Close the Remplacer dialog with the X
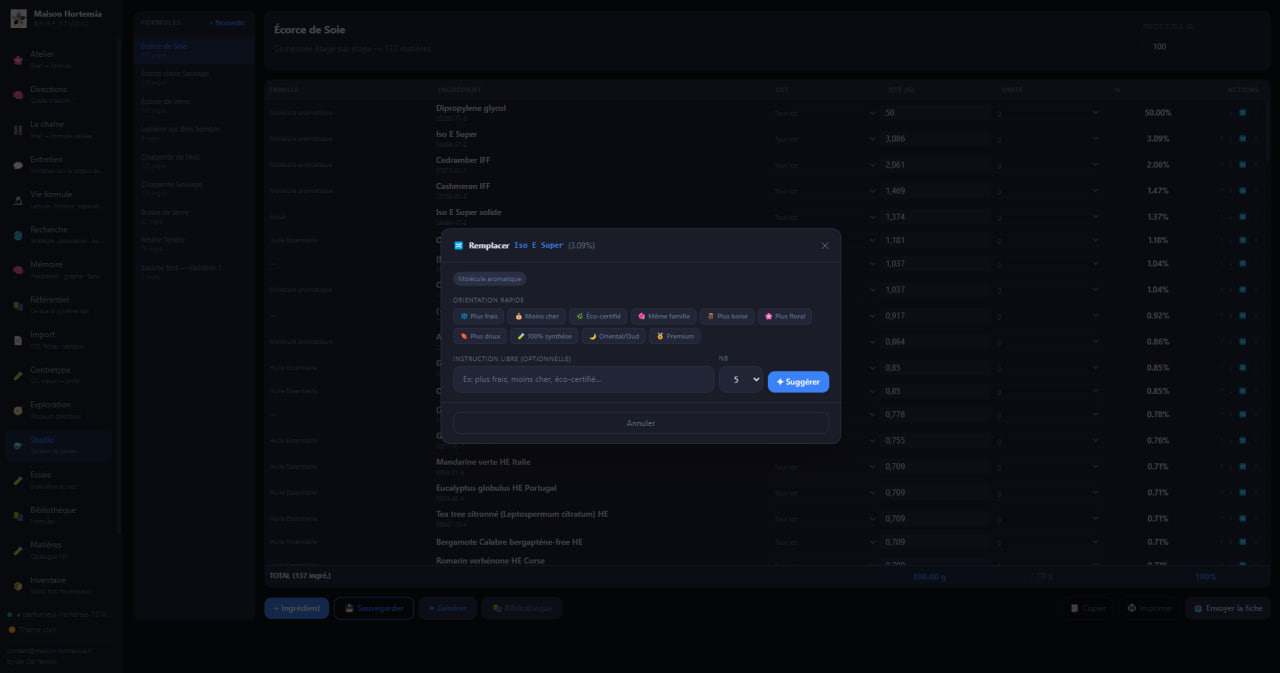 tap(825, 246)
